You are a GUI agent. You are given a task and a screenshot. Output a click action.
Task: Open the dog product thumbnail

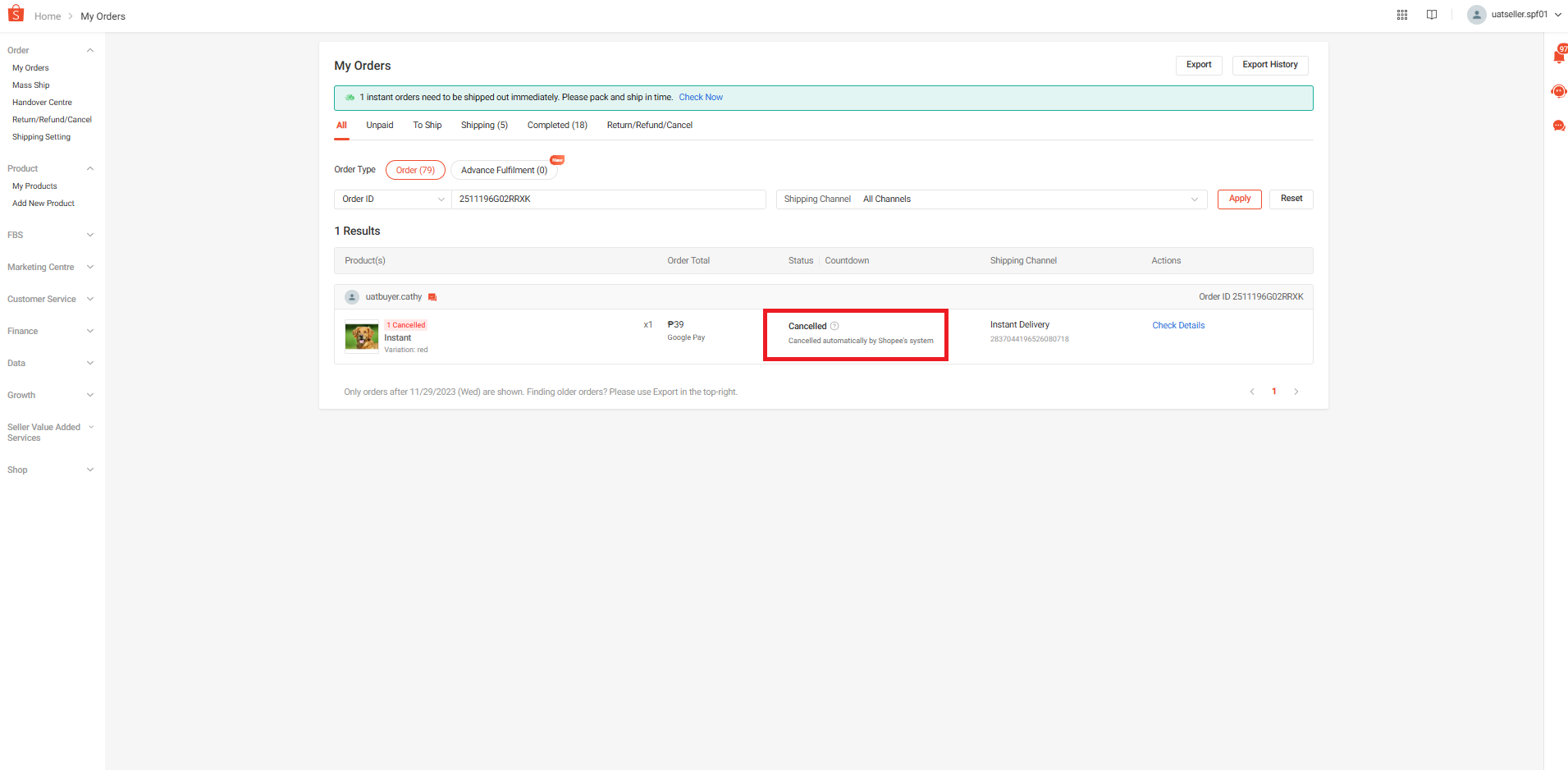tap(362, 337)
